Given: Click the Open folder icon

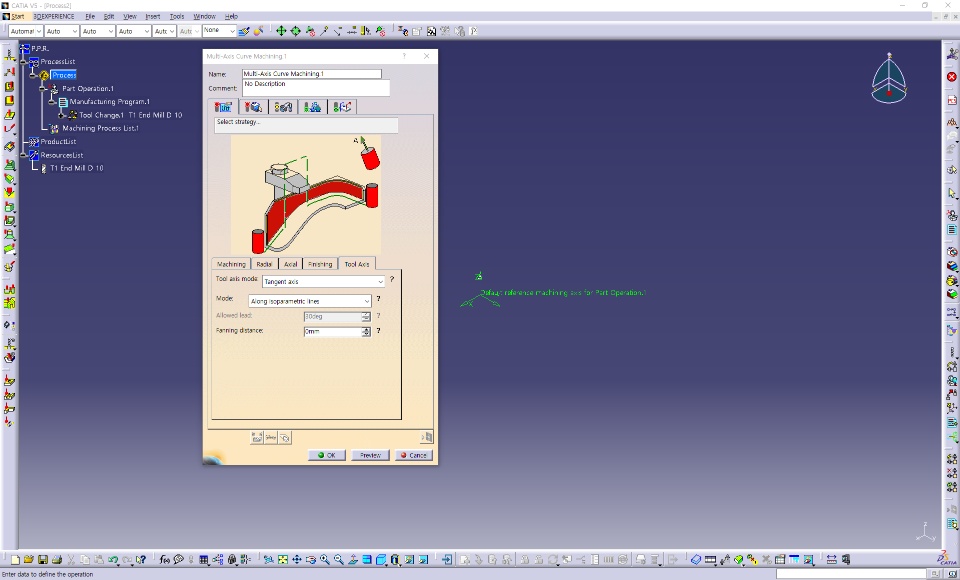Looking at the screenshot, I should click(x=29, y=559).
